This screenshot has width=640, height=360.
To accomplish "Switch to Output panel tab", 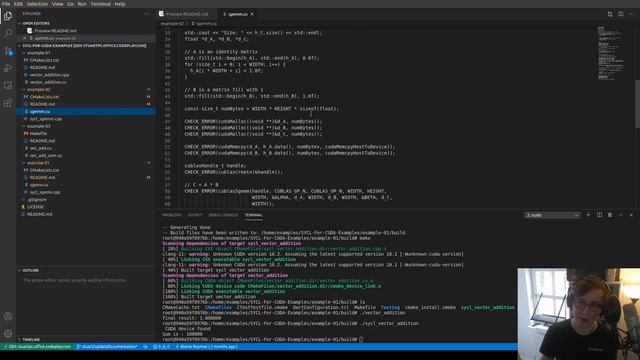I will tap(195, 215).
